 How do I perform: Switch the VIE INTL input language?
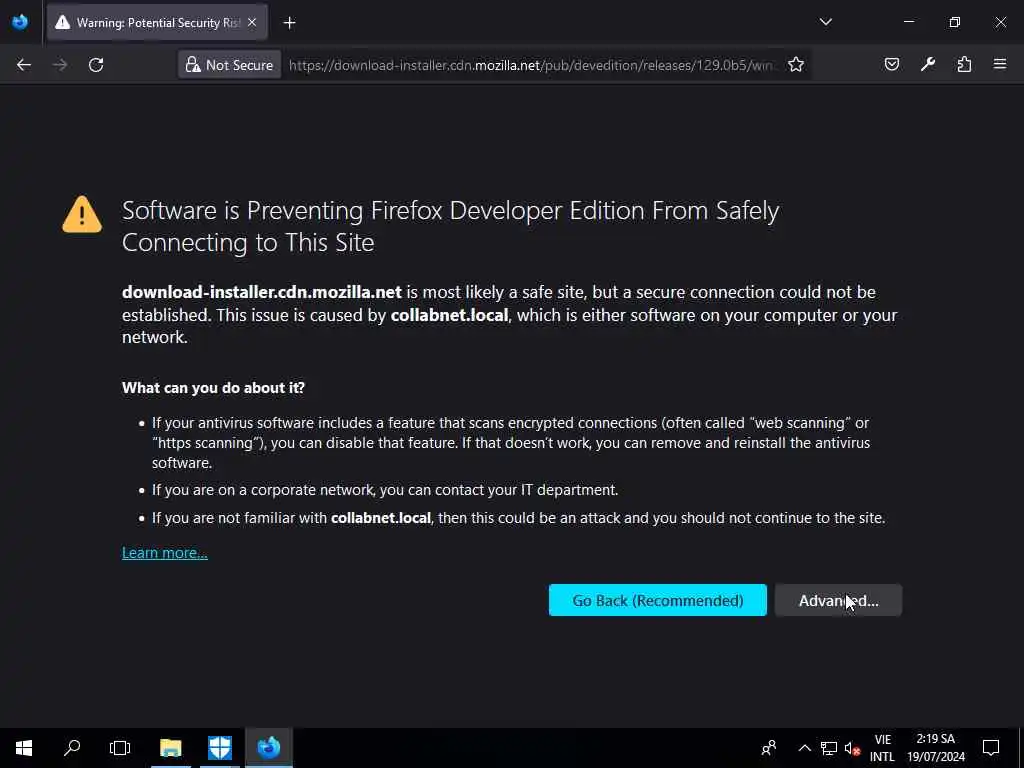[882, 748]
